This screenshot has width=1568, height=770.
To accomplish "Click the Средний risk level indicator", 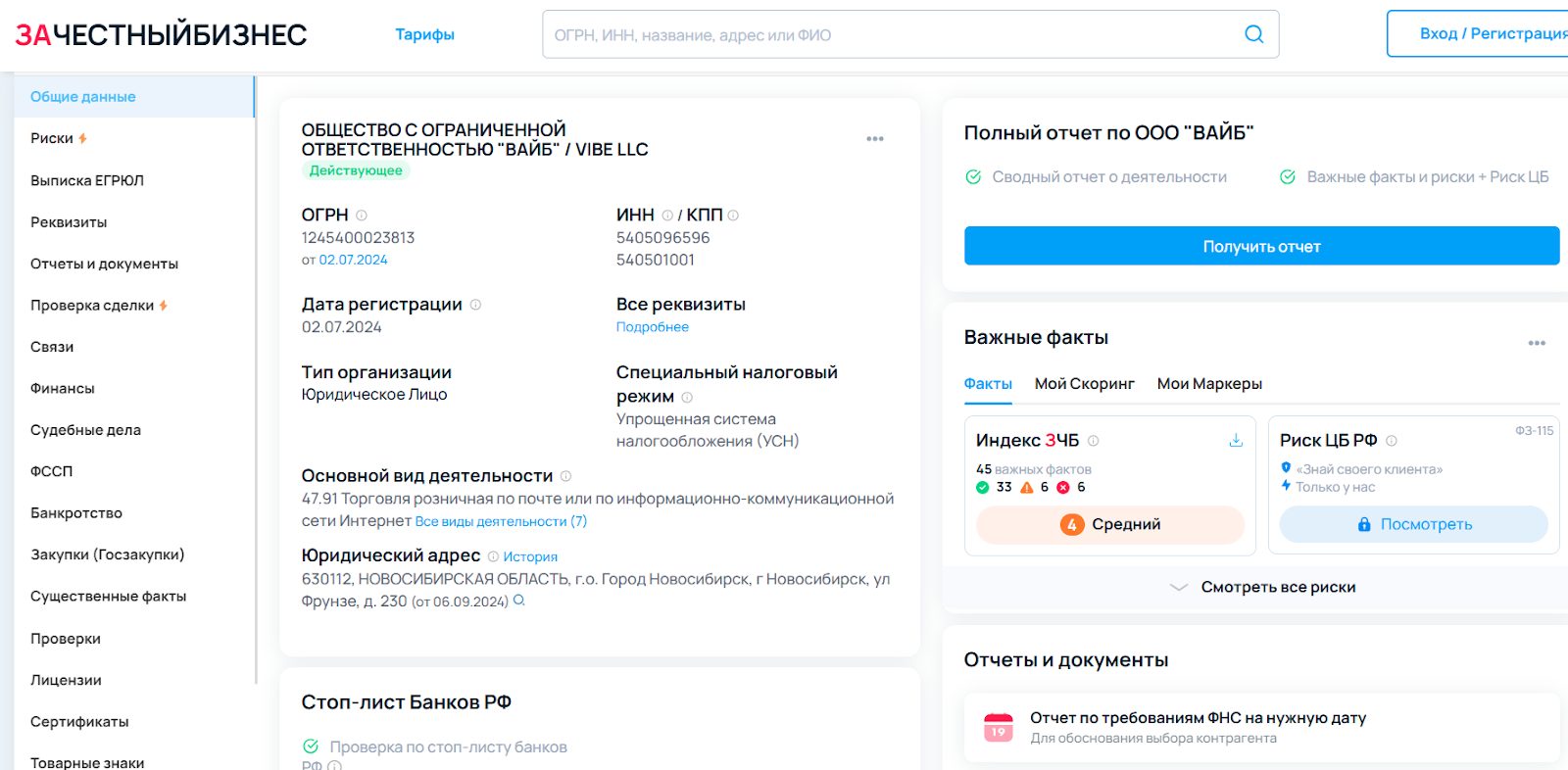I will pyautogui.click(x=1109, y=524).
